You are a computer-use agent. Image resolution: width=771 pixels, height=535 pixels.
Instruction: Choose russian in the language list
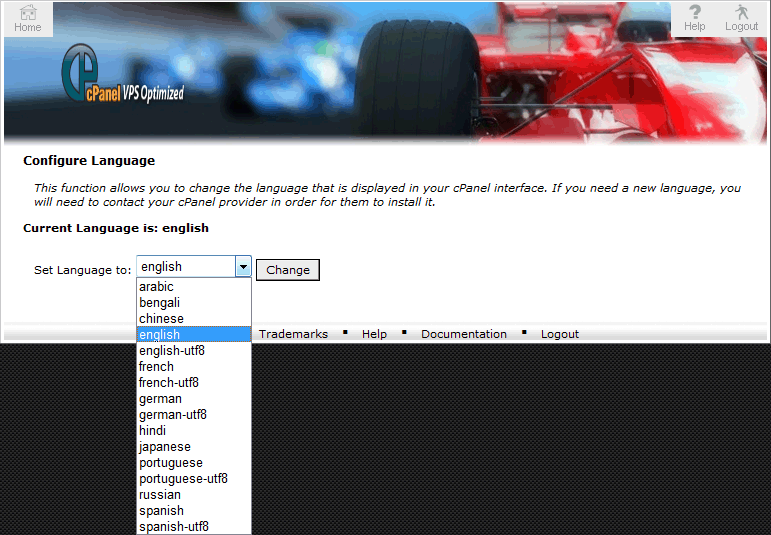pos(194,495)
